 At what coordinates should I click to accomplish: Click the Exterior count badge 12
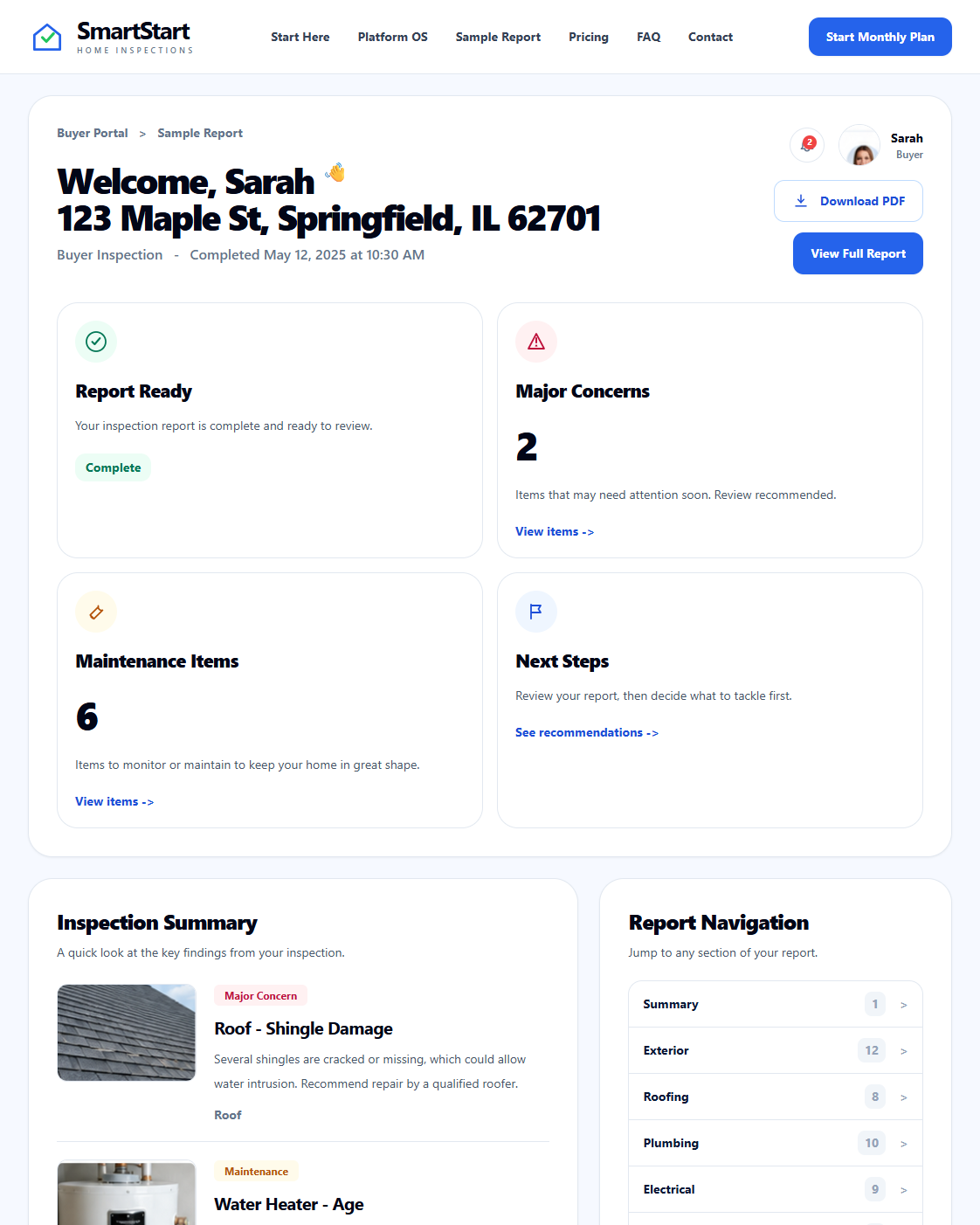coord(872,1050)
